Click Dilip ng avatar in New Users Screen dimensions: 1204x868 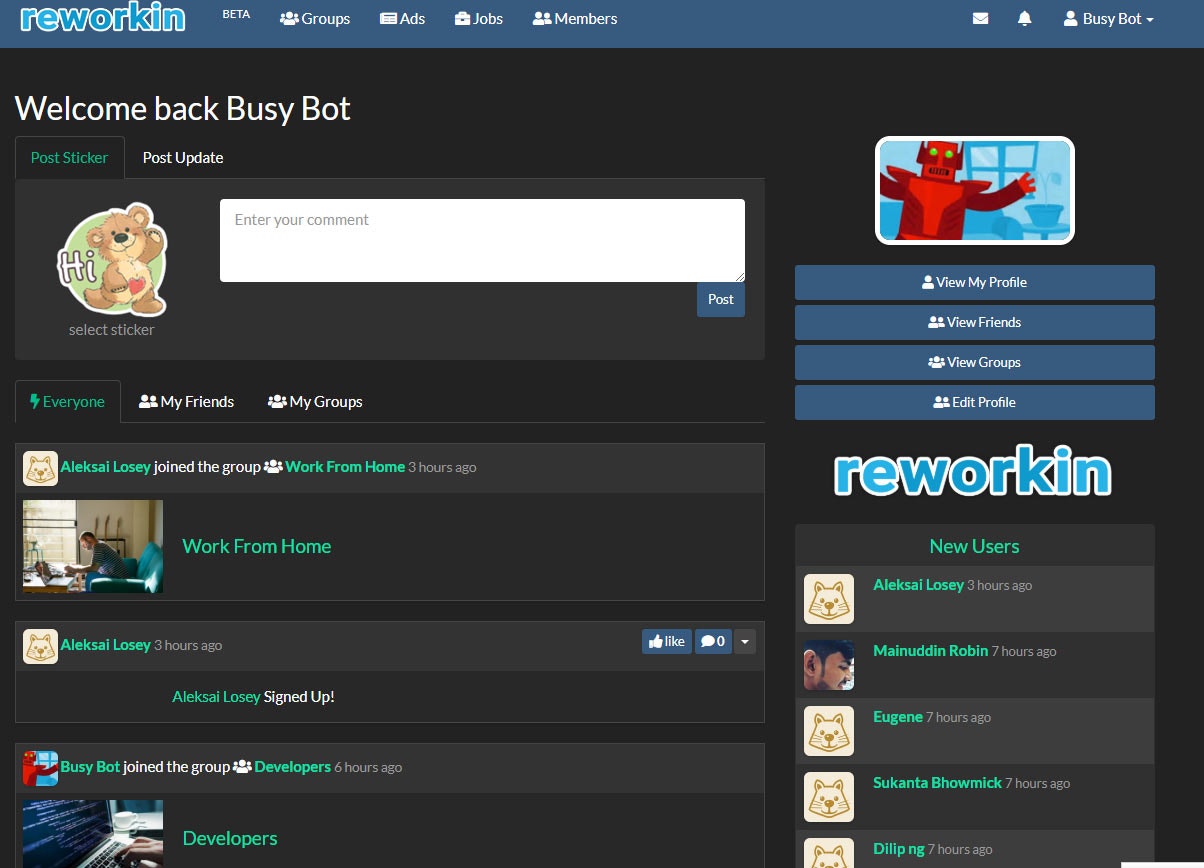(x=829, y=853)
